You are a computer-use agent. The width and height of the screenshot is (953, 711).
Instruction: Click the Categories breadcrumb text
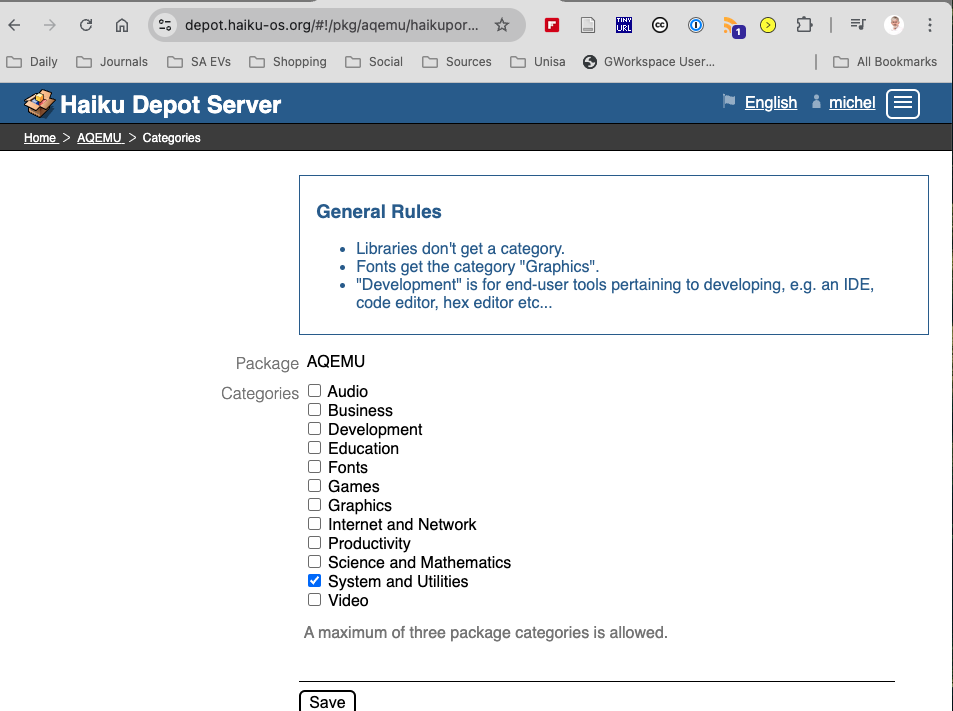[x=171, y=138]
